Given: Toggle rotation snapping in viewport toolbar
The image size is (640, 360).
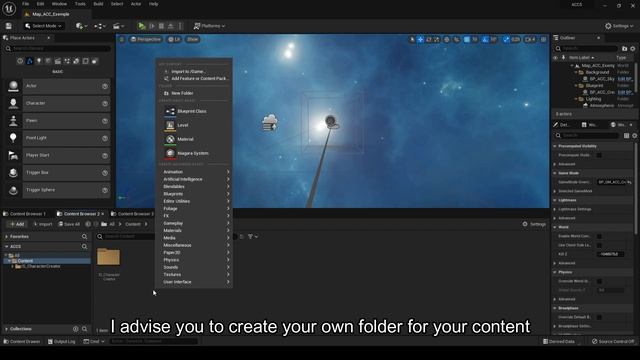Looking at the screenshot, I should coord(485,39).
